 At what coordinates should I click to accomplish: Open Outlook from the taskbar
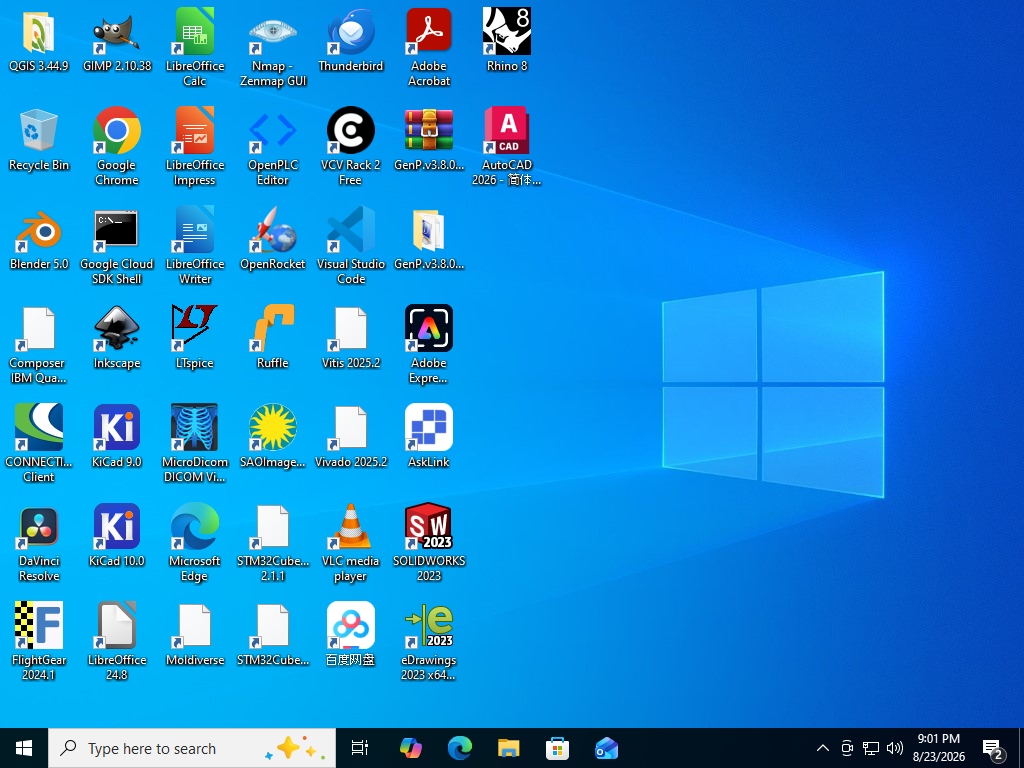(606, 748)
